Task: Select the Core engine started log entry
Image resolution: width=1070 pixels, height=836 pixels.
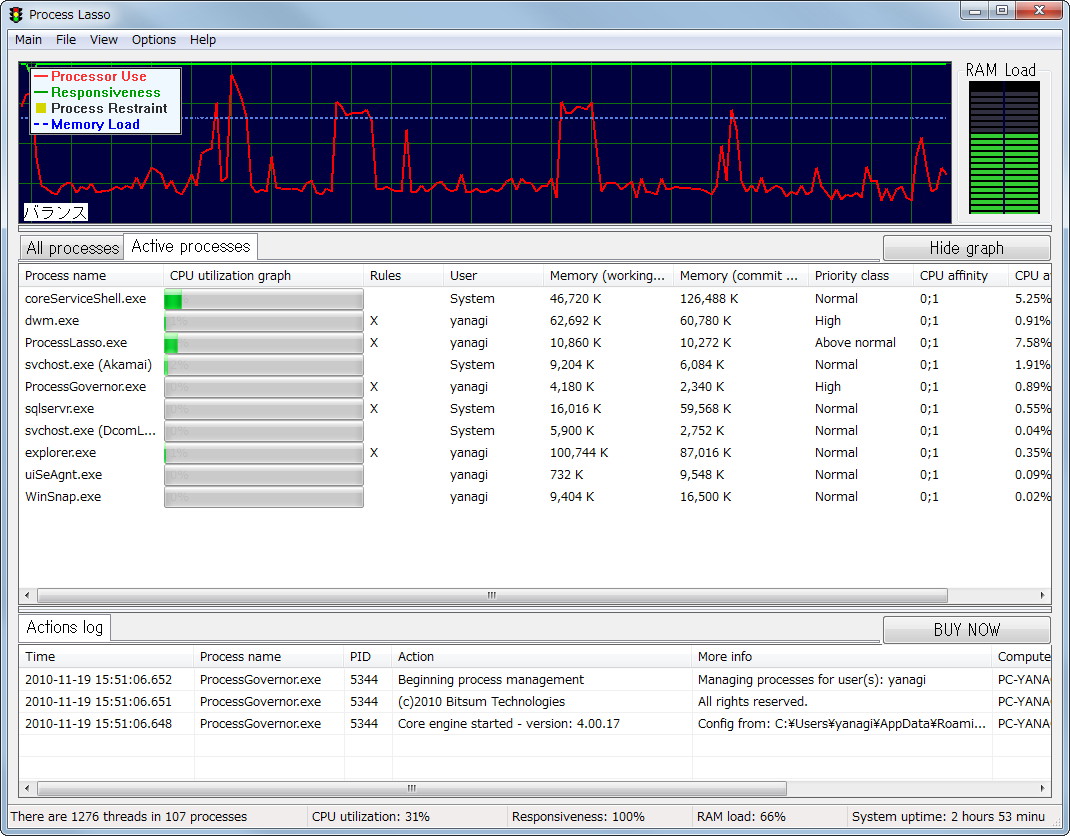Action: point(535,723)
